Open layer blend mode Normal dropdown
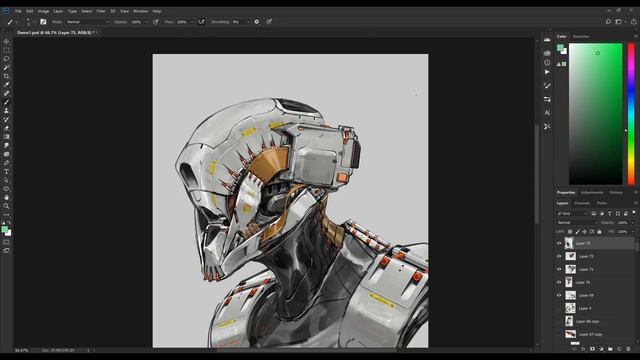This screenshot has height=360, width=640. pos(577,222)
